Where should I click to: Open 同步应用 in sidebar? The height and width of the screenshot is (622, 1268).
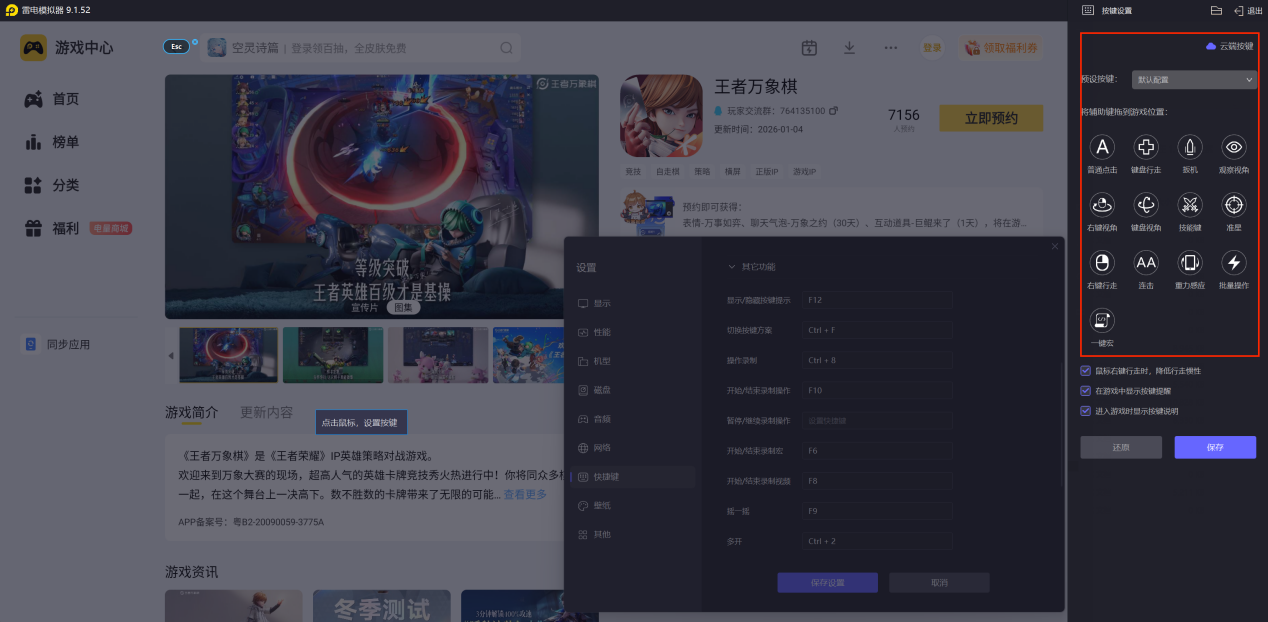click(x=57, y=344)
